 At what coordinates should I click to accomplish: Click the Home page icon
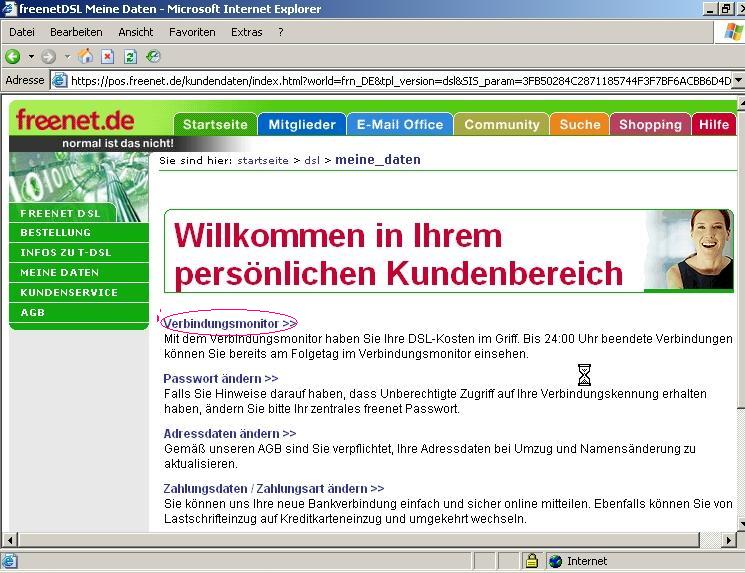tap(86, 57)
